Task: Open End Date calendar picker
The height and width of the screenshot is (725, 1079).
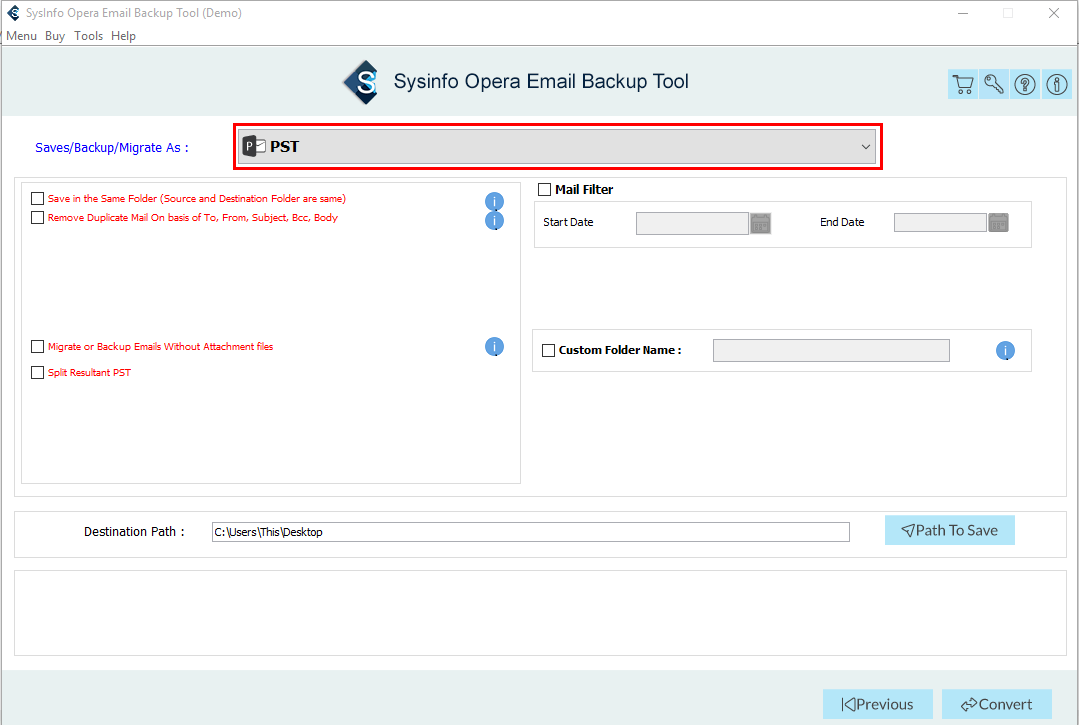Action: (x=998, y=223)
